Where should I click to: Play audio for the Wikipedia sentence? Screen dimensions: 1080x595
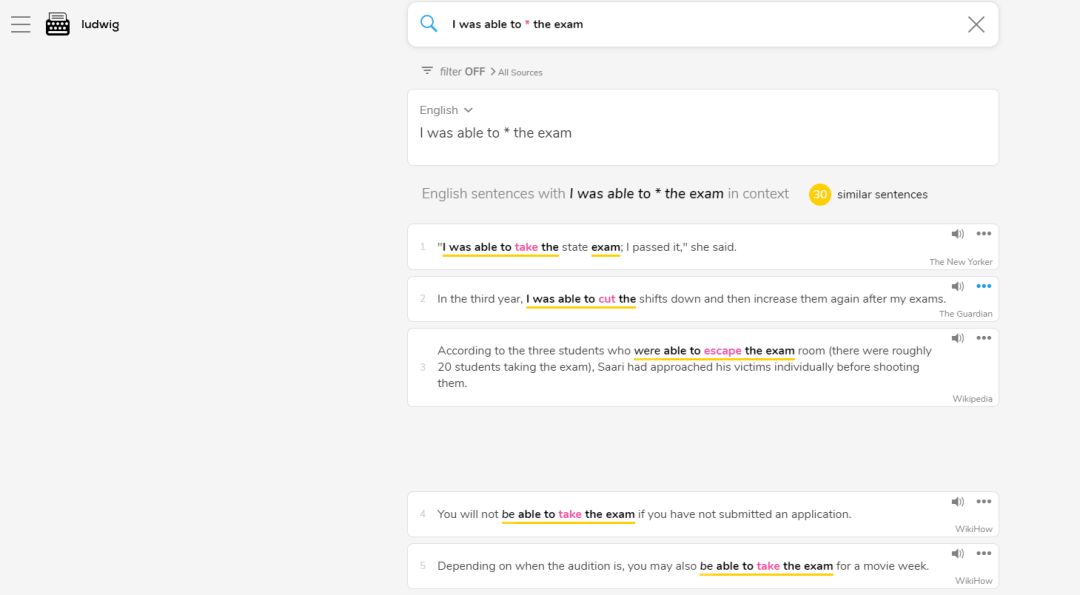[x=958, y=338]
